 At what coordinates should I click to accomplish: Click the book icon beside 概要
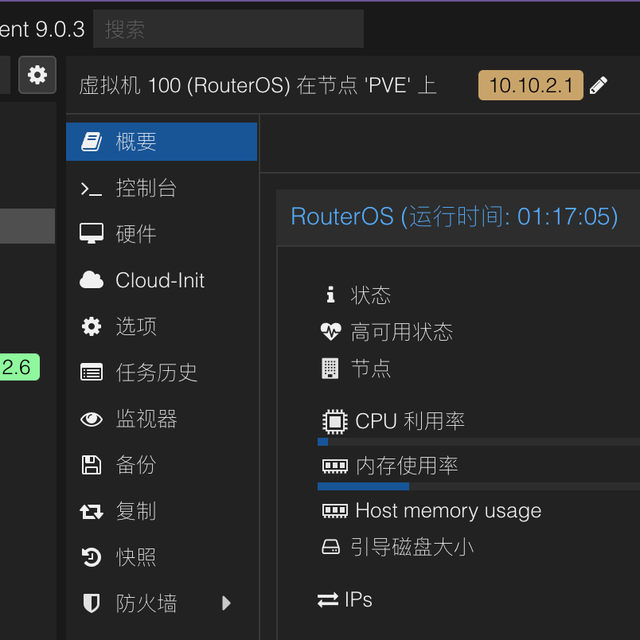(91, 142)
